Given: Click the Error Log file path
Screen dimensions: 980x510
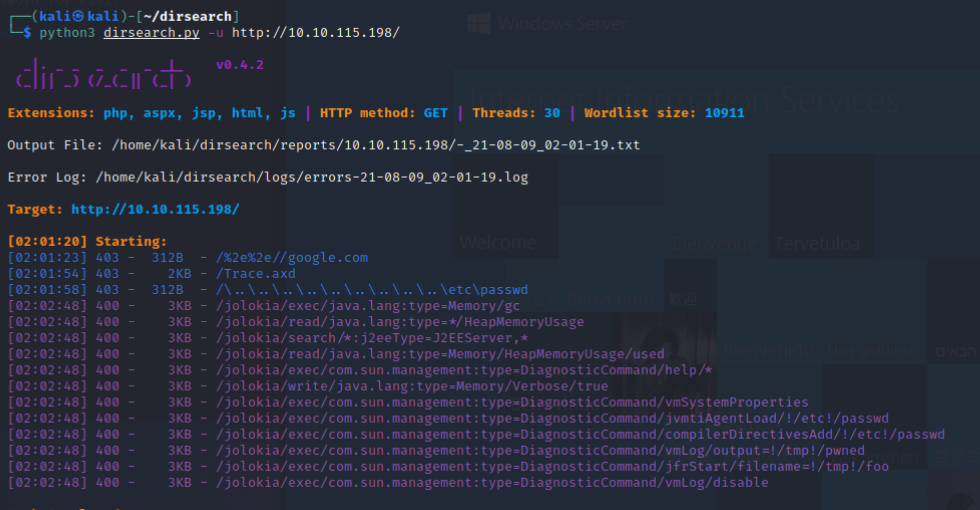Looking at the screenshot, I should point(312,177).
